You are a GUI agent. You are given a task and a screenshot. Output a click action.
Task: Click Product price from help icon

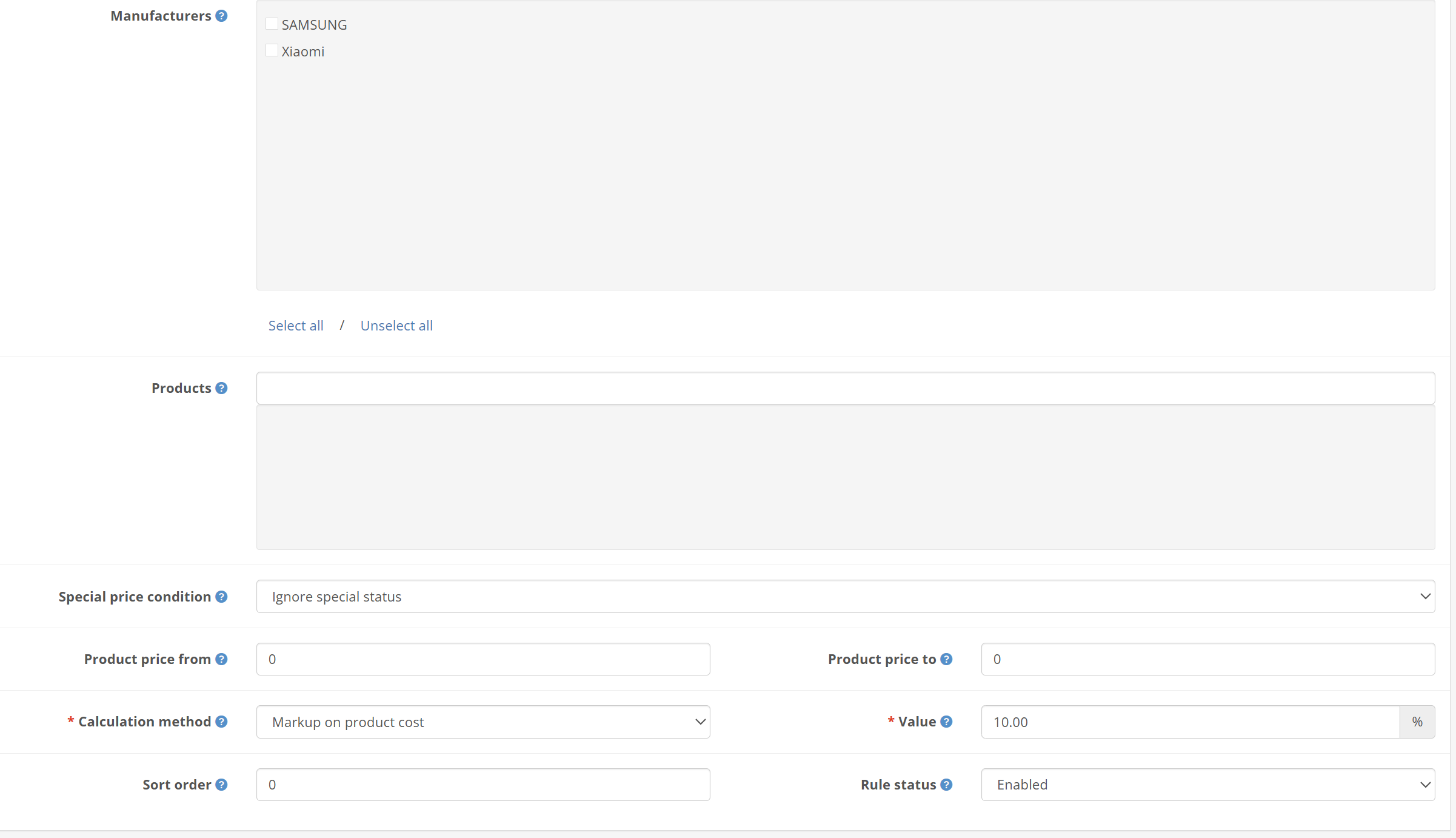coord(221,659)
